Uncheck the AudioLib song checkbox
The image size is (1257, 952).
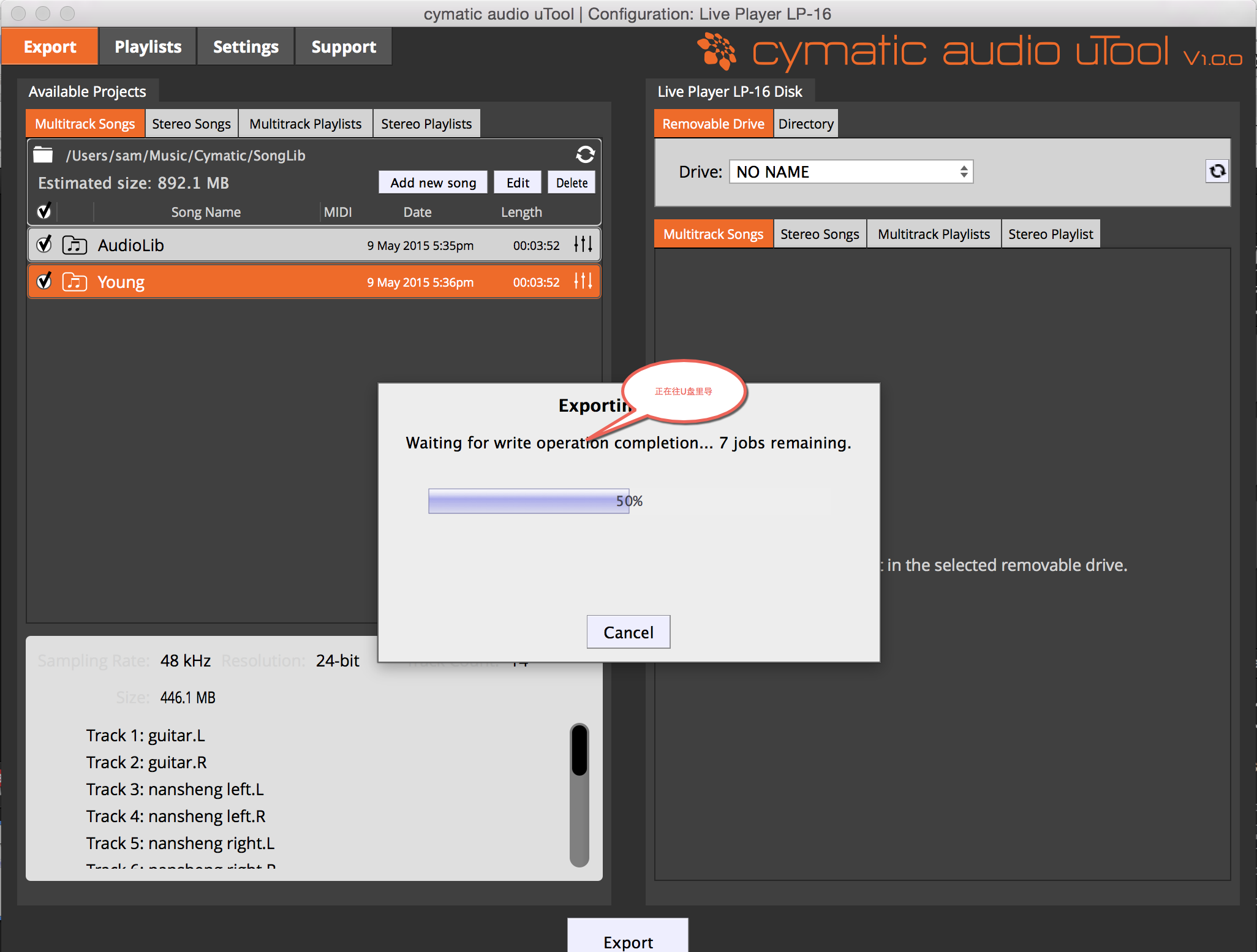point(44,244)
